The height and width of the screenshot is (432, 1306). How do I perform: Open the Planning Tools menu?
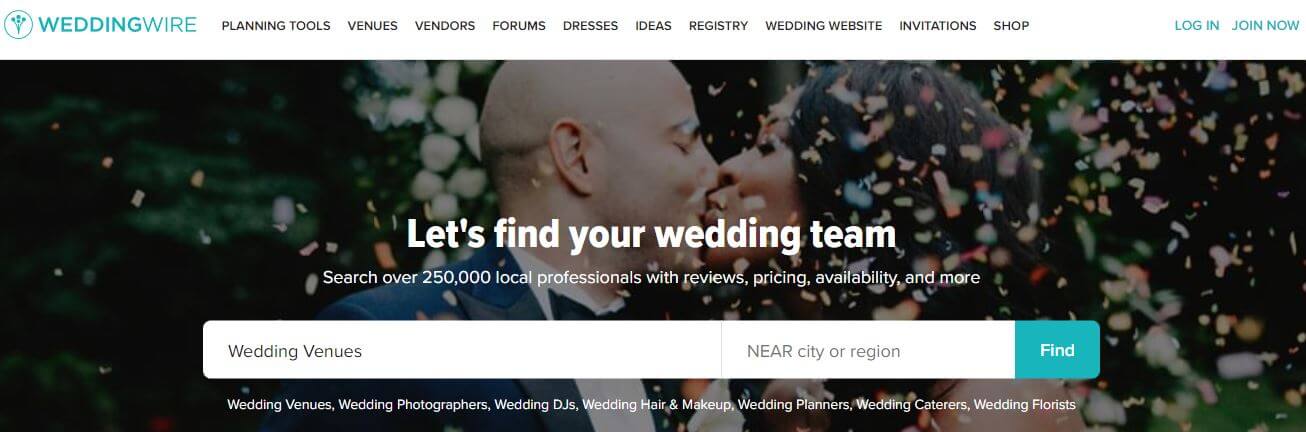point(276,26)
